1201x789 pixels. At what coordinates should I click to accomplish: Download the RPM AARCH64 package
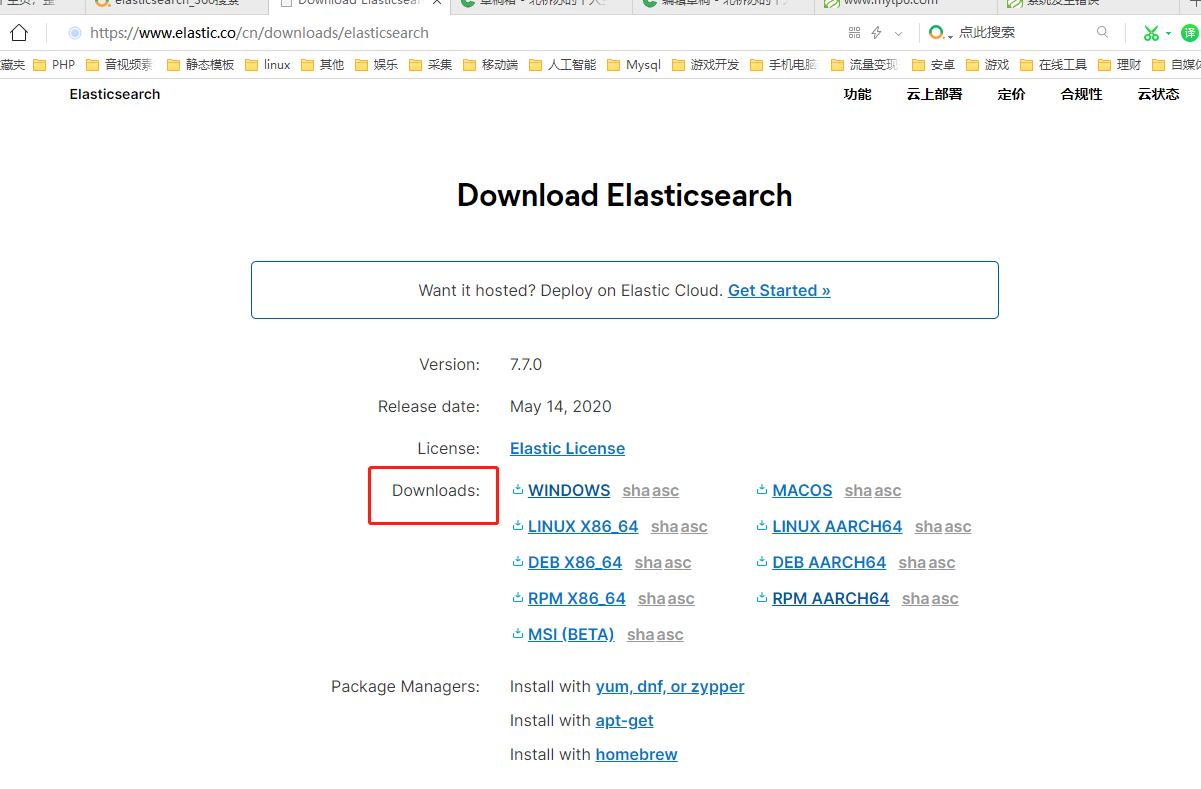[831, 598]
